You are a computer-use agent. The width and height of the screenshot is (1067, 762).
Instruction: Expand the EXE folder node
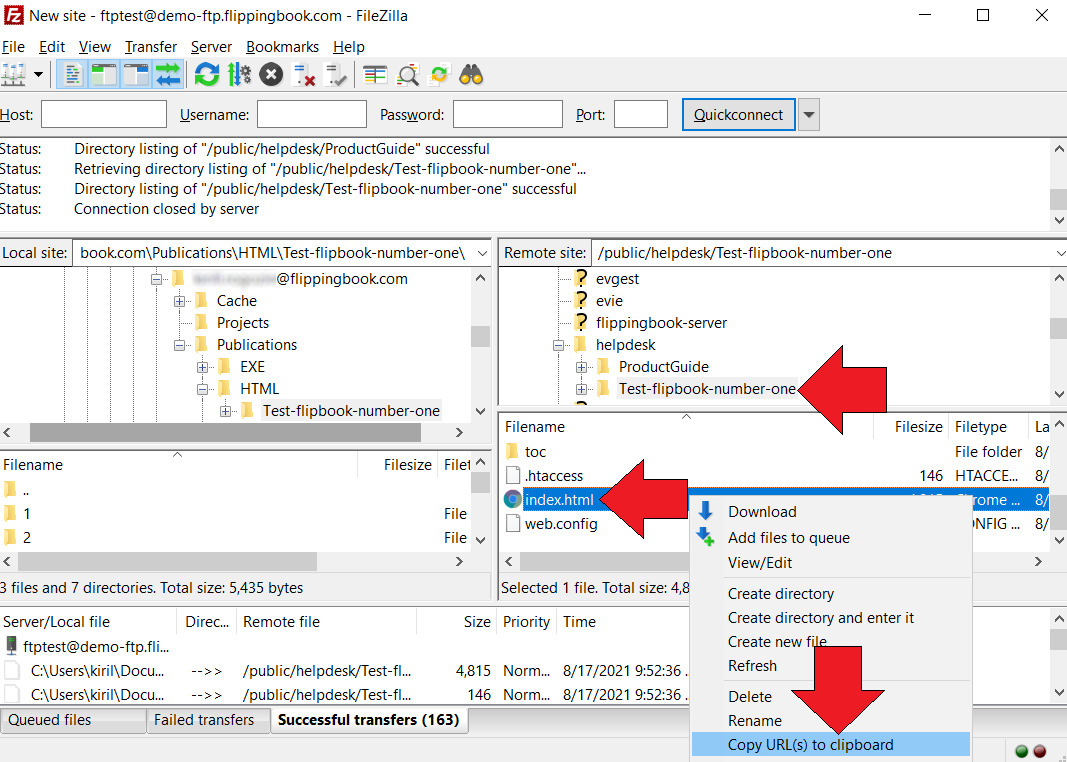click(202, 367)
